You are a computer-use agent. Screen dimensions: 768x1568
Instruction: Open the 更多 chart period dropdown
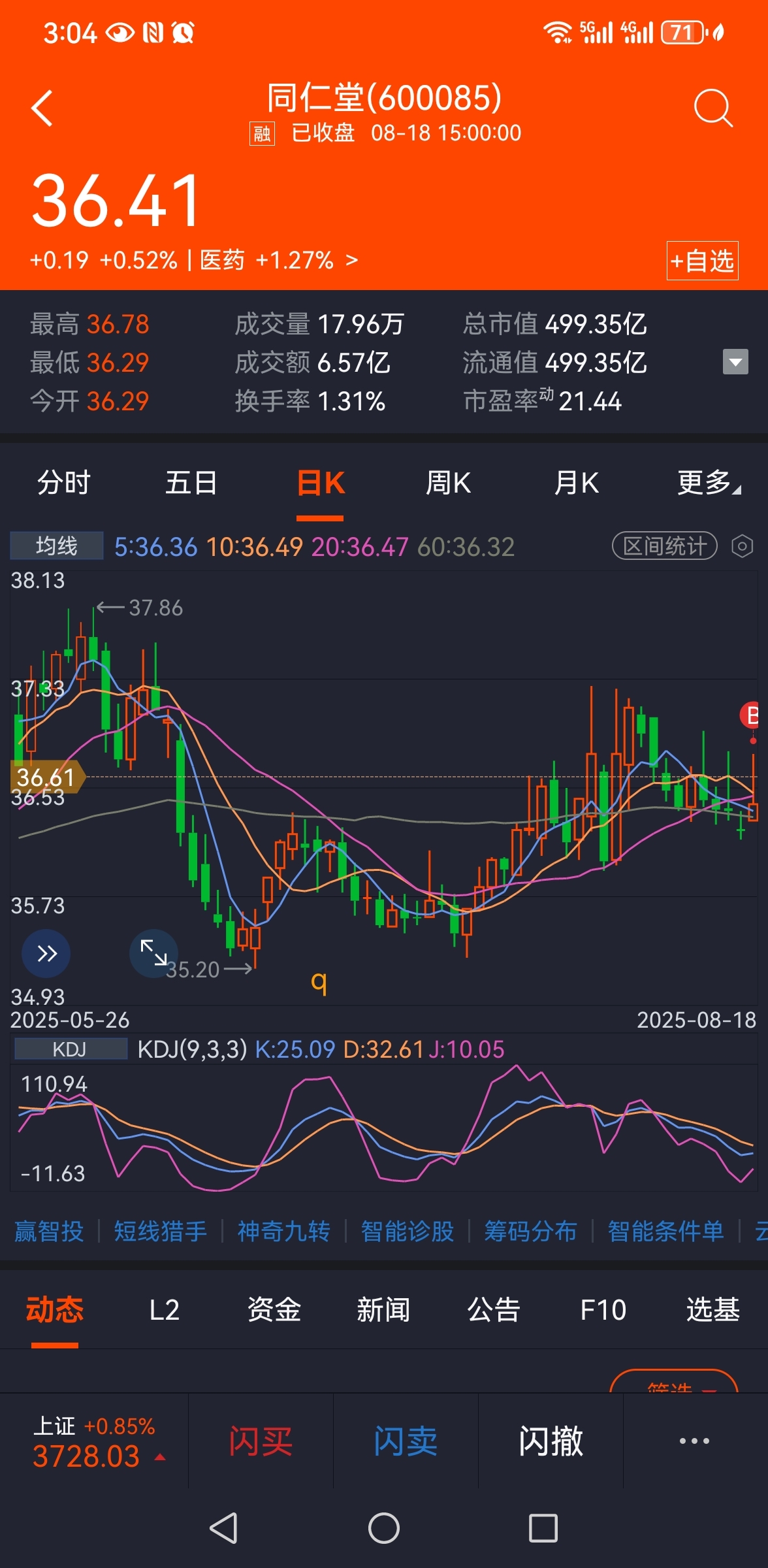click(x=709, y=483)
